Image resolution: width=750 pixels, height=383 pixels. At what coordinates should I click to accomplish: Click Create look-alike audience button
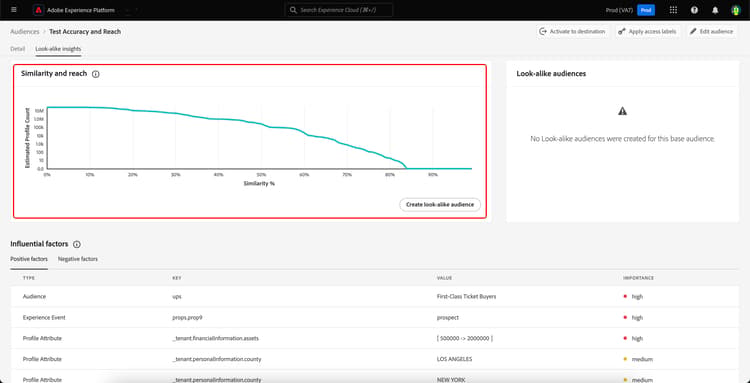tap(440, 205)
